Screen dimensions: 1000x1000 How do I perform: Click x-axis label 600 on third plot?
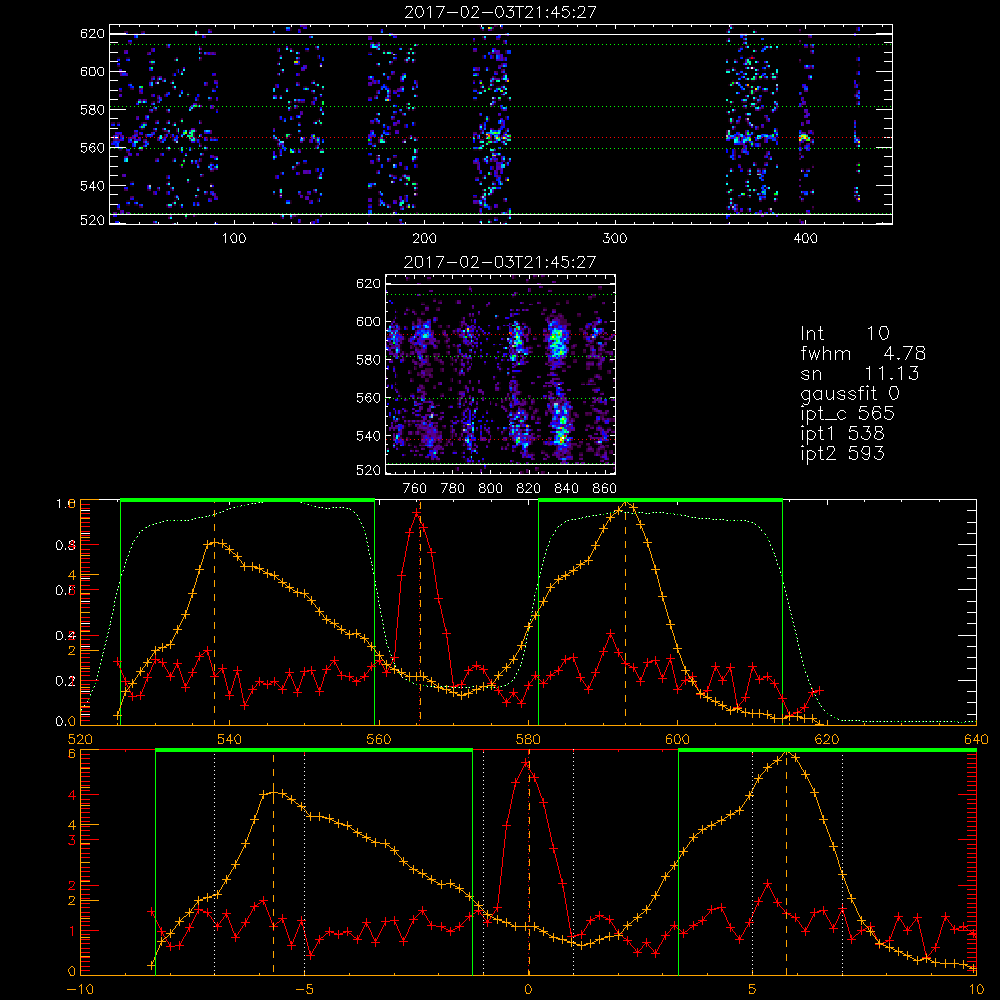click(x=677, y=739)
